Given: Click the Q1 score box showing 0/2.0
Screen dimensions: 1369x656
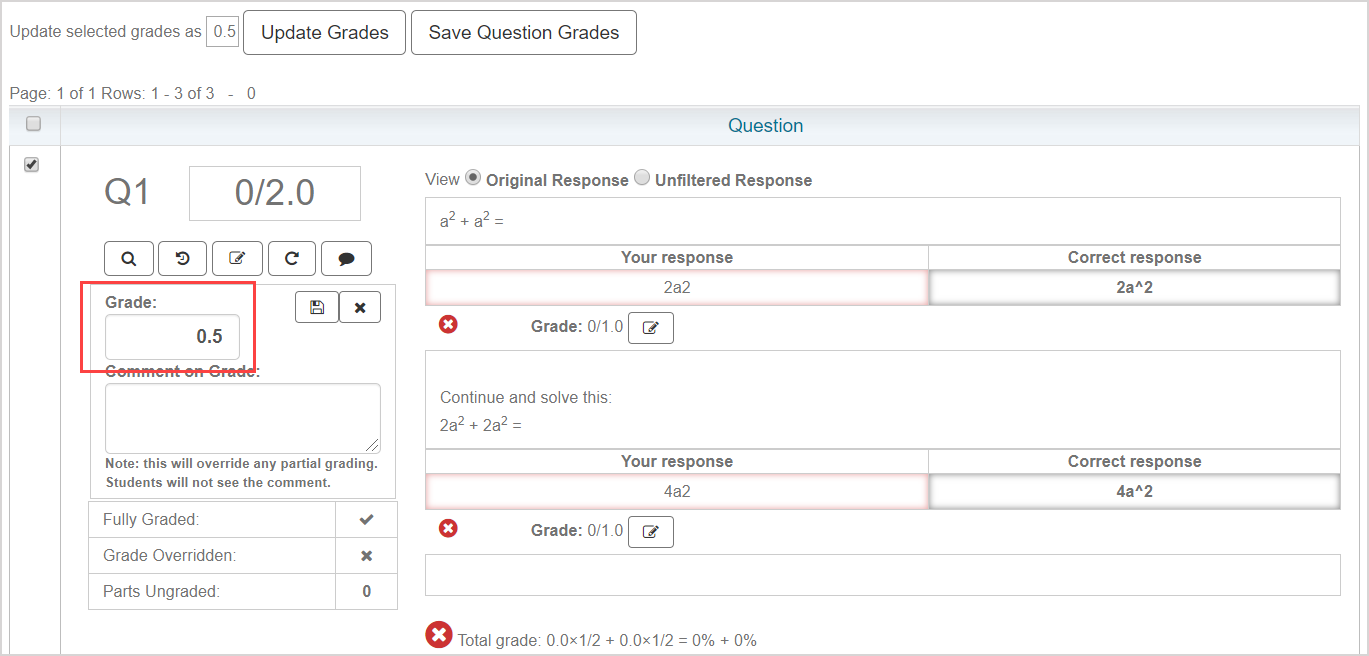Looking at the screenshot, I should coord(275,193).
